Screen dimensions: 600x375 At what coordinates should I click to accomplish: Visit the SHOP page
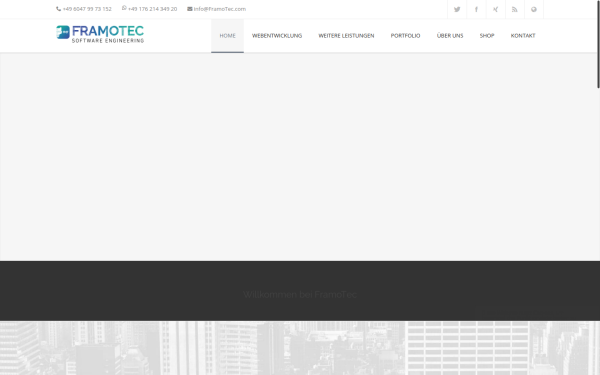pos(487,36)
